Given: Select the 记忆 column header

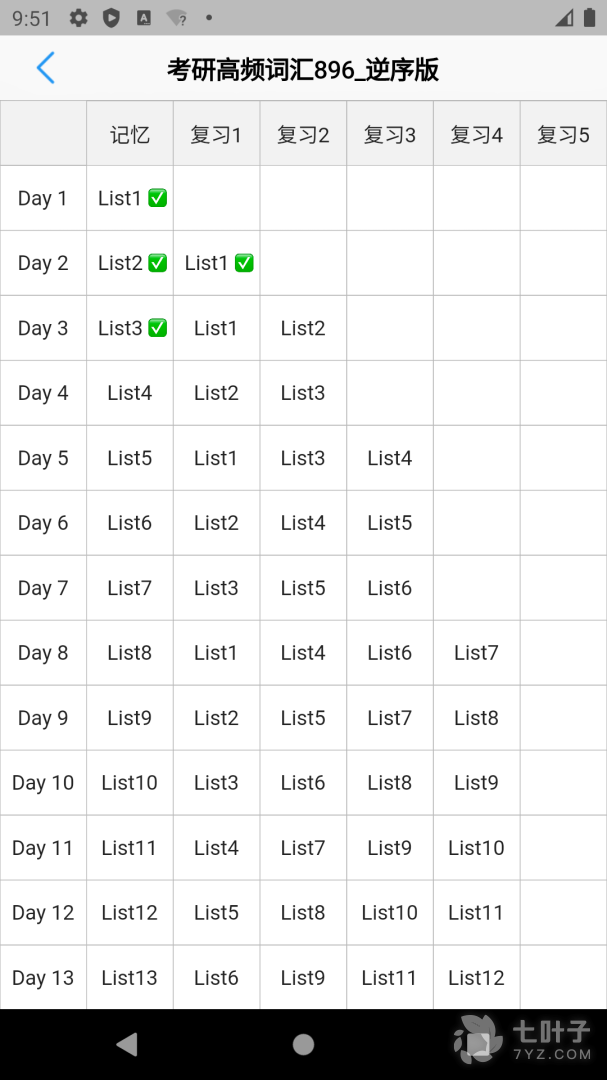Looking at the screenshot, I should click(130, 134).
